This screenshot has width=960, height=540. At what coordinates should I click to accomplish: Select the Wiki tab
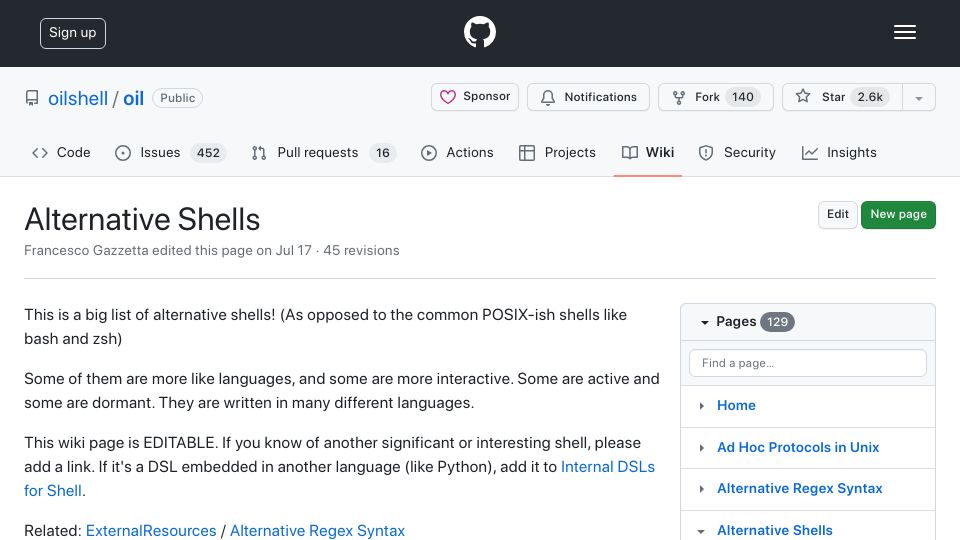[648, 152]
